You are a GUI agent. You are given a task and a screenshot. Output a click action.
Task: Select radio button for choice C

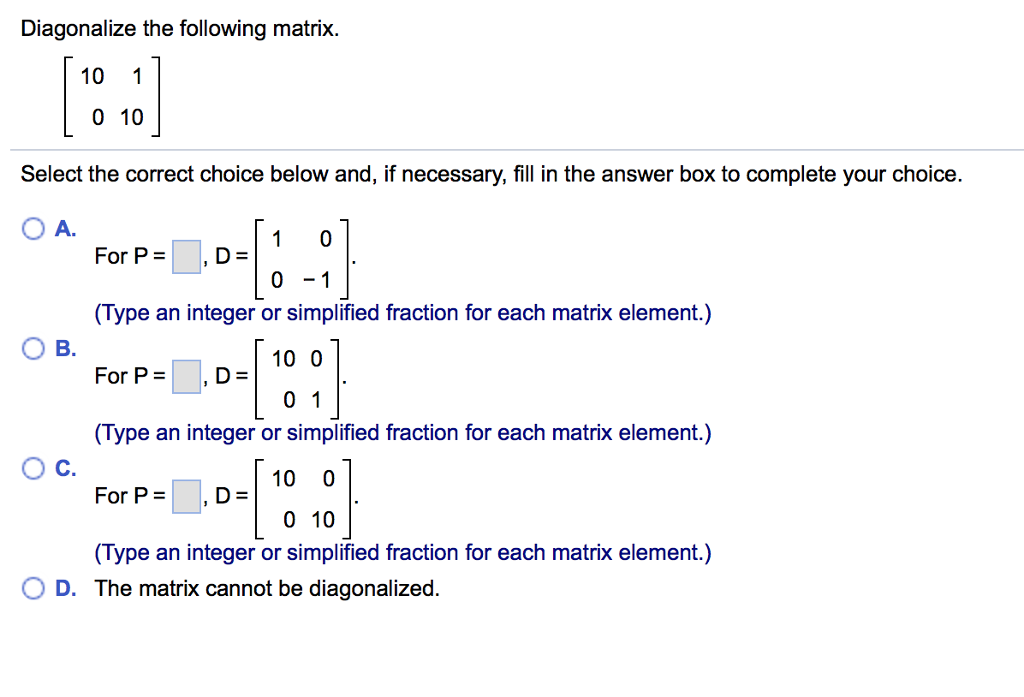coord(31,468)
